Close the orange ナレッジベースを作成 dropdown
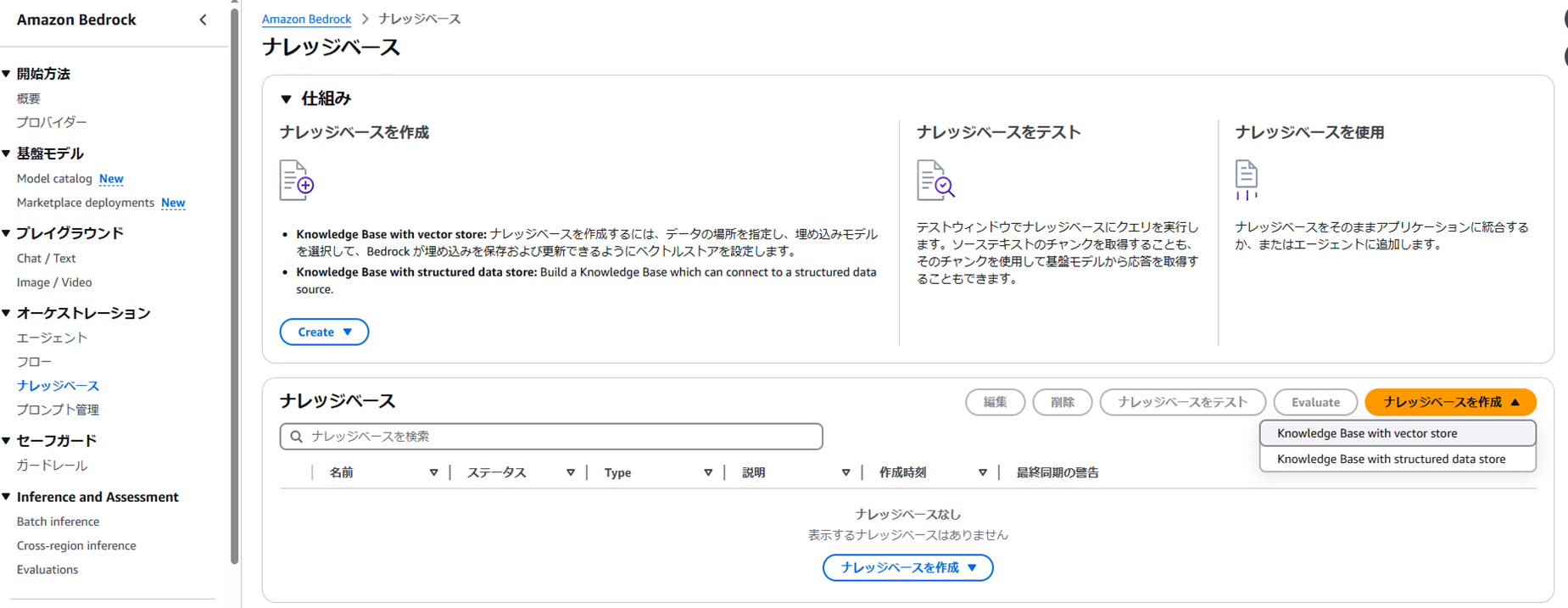 coord(1450,402)
